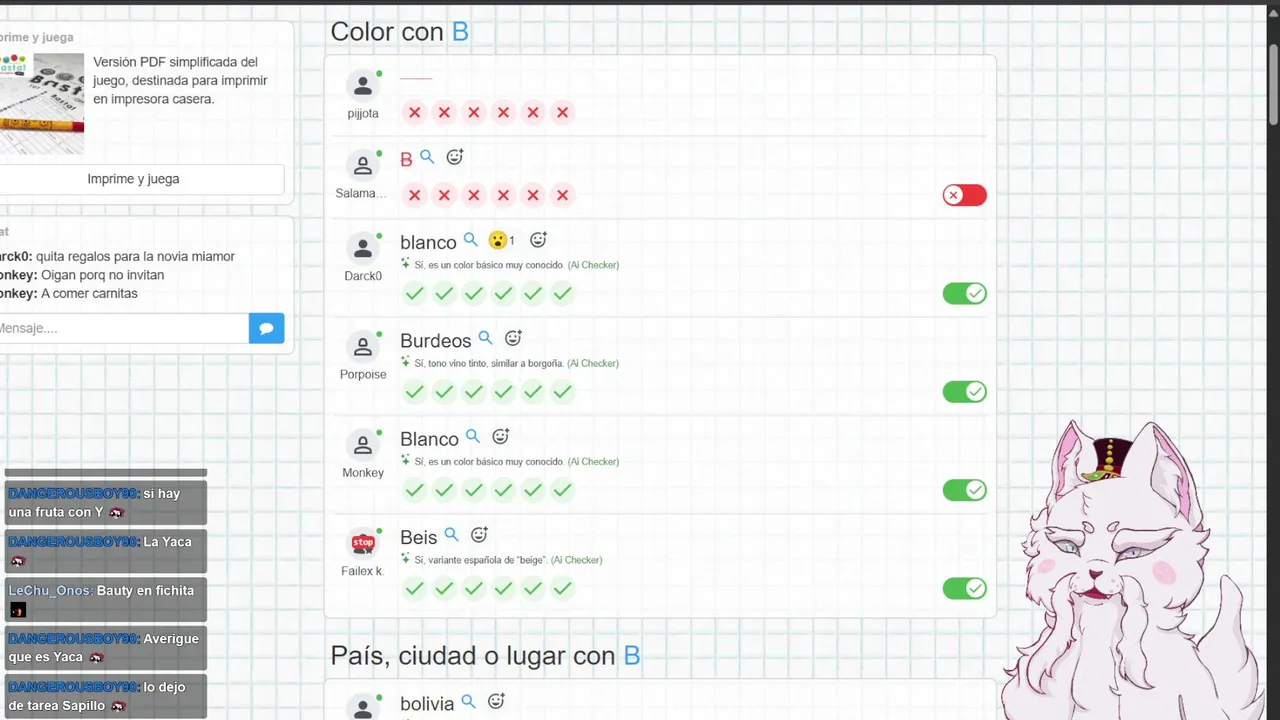Look up Burdeos with the magnifier icon
This screenshot has width=1280, height=720.
[x=485, y=338]
